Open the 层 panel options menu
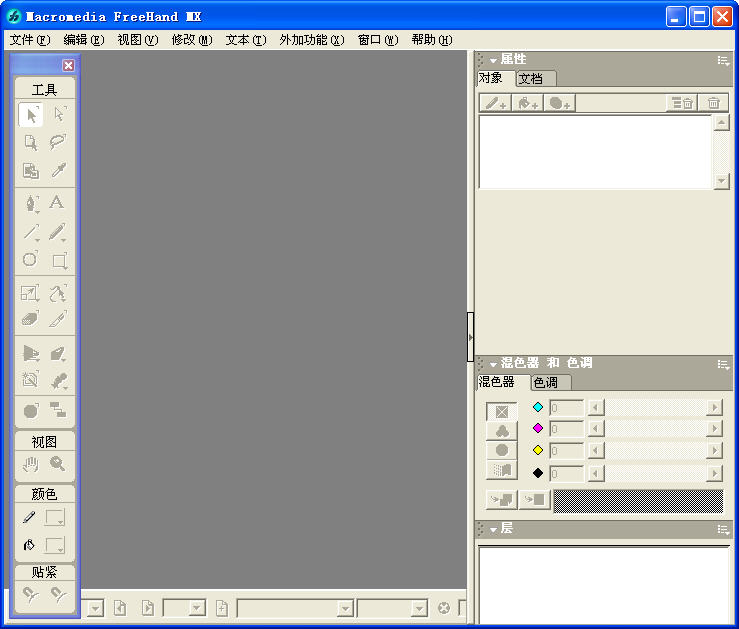Viewport: 739px width, 629px height. [x=723, y=530]
